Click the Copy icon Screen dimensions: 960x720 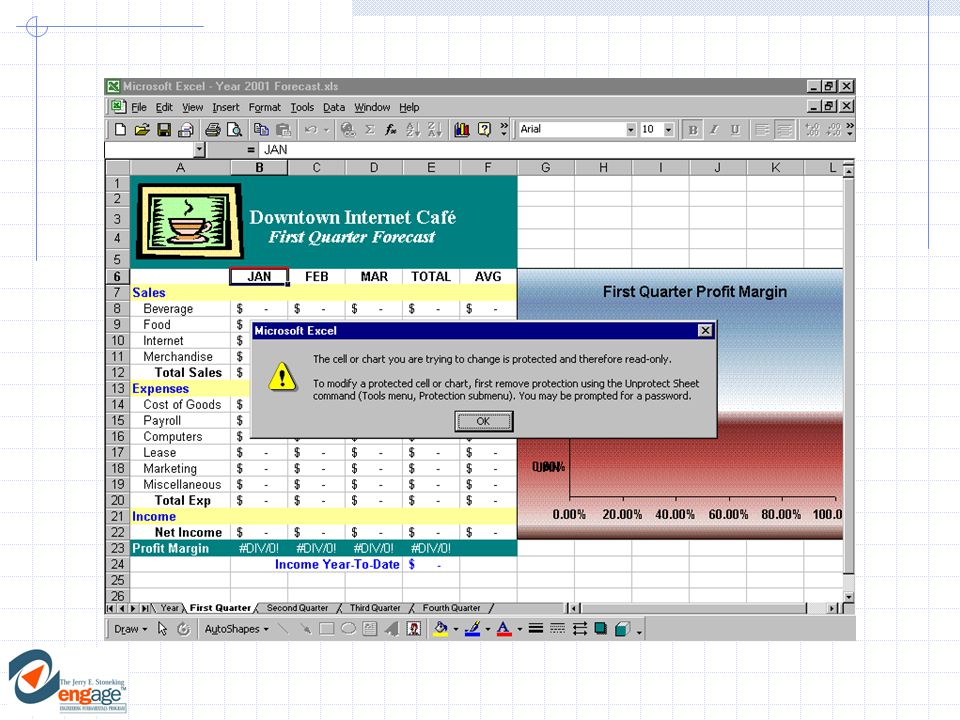click(x=261, y=129)
